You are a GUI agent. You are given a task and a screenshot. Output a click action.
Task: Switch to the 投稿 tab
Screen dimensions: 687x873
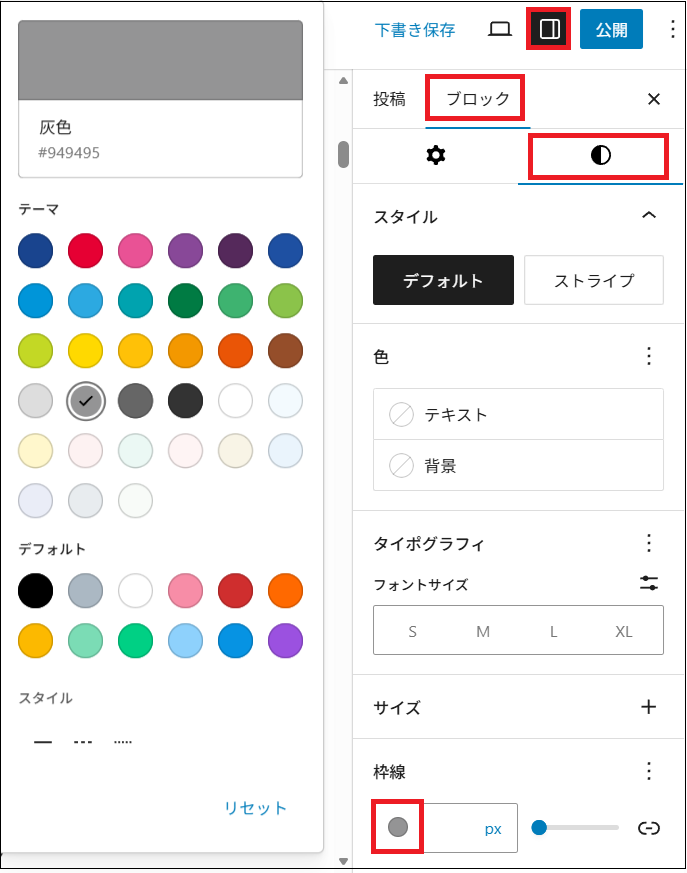click(390, 99)
